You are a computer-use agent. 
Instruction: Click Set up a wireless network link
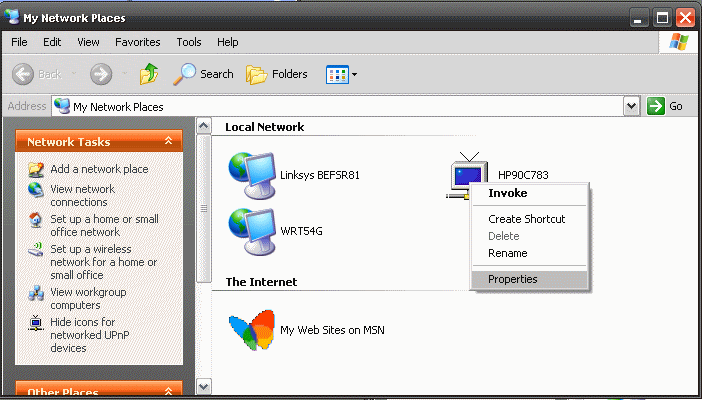point(103,262)
